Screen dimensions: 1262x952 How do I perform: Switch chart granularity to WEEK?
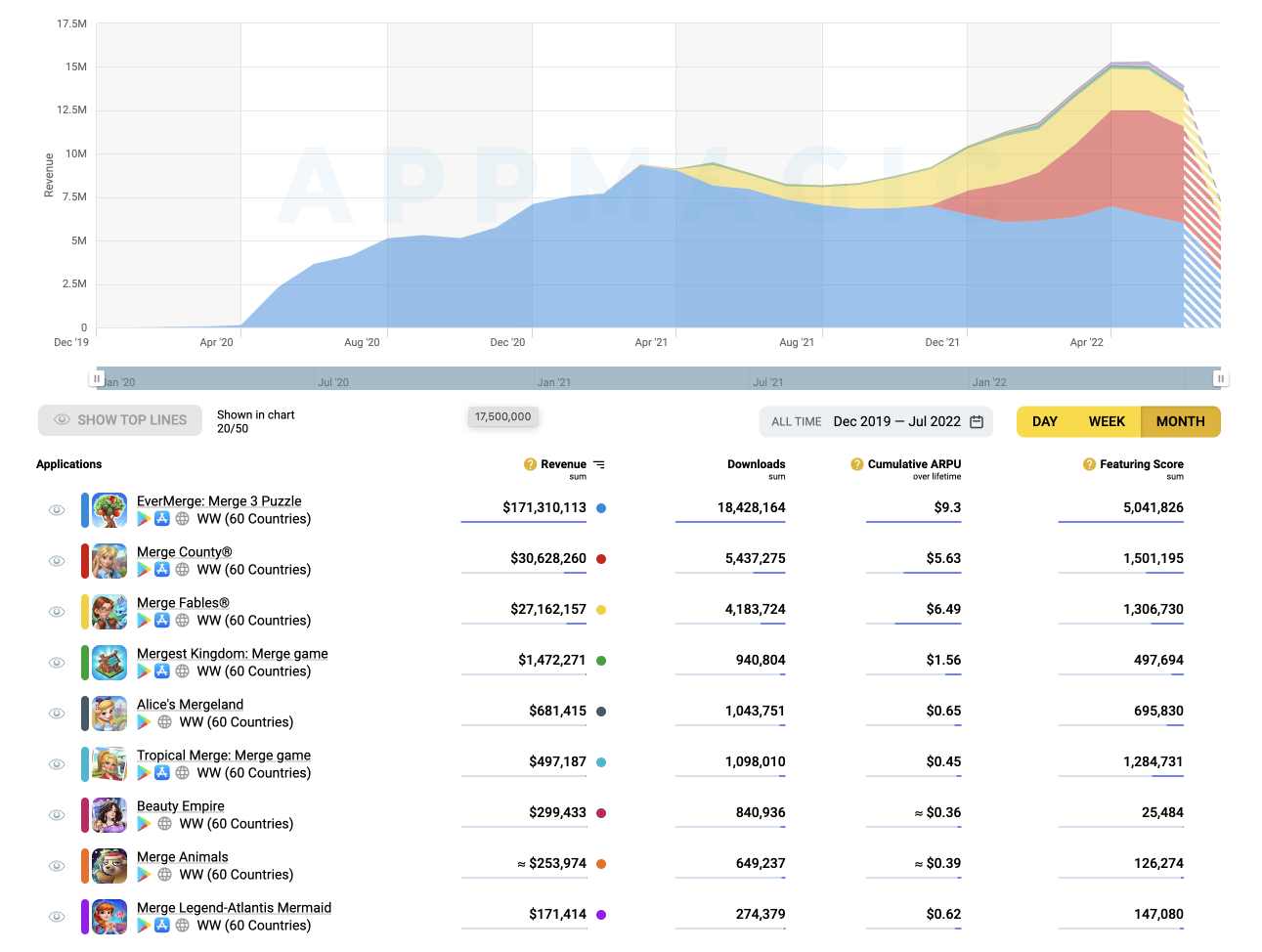(1107, 421)
